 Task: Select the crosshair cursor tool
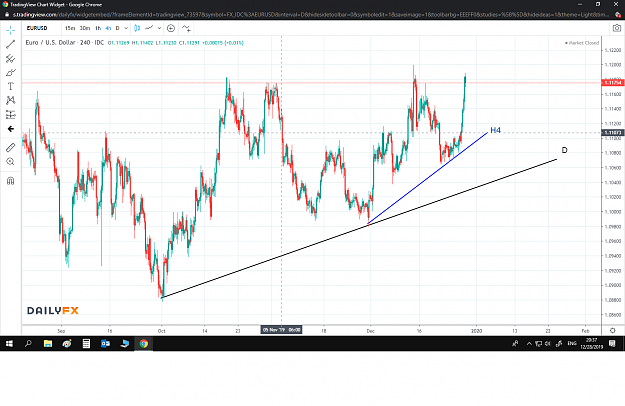(10, 30)
